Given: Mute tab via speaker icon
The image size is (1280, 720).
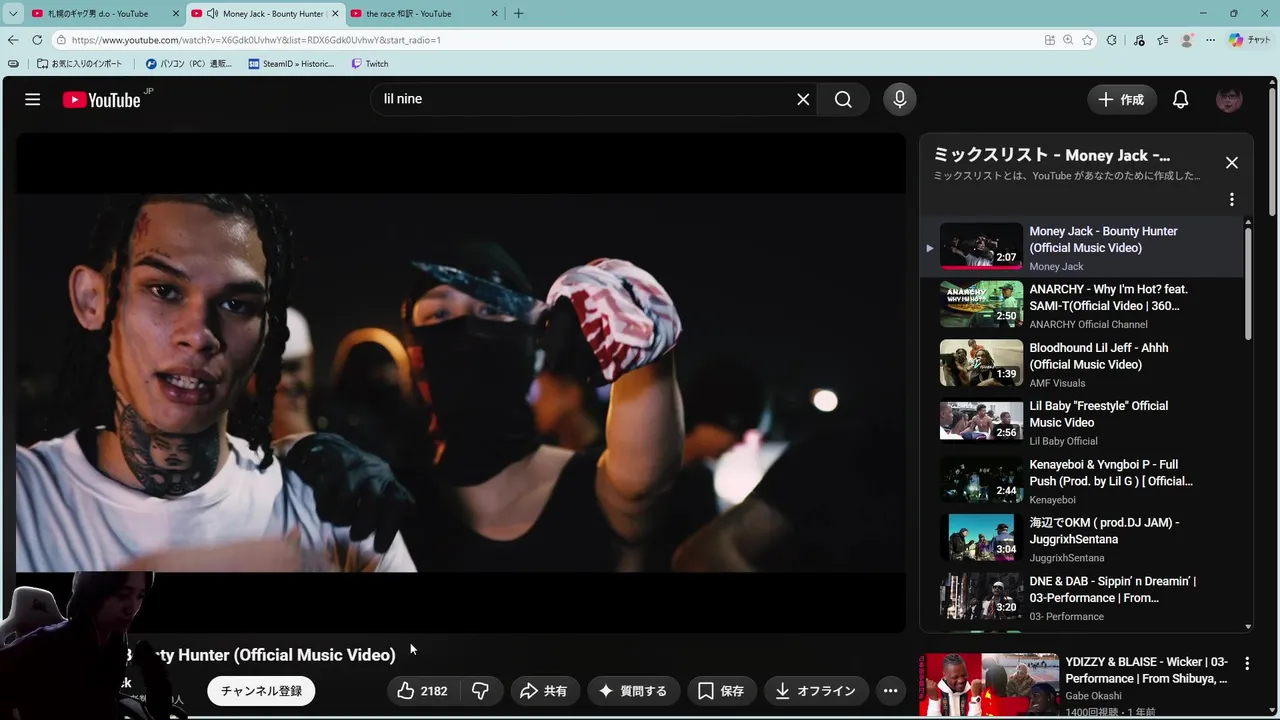Looking at the screenshot, I should tap(212, 14).
